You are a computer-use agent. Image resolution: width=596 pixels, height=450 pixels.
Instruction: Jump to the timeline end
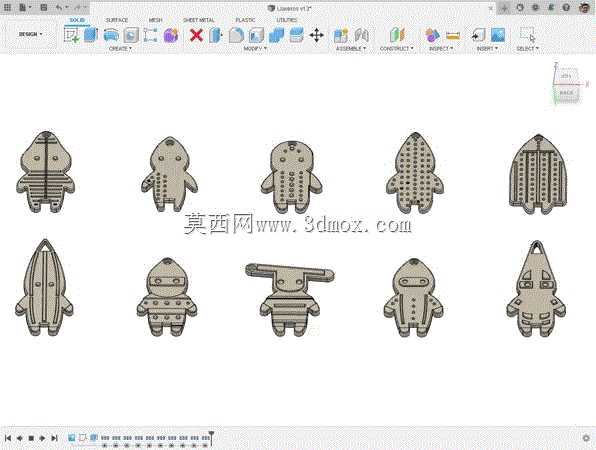[x=54, y=438]
